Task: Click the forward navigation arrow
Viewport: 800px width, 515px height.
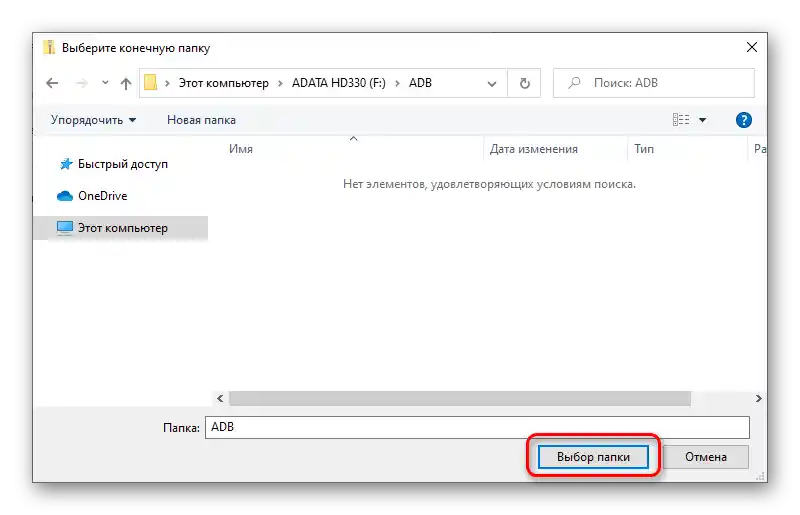Action: click(x=82, y=83)
